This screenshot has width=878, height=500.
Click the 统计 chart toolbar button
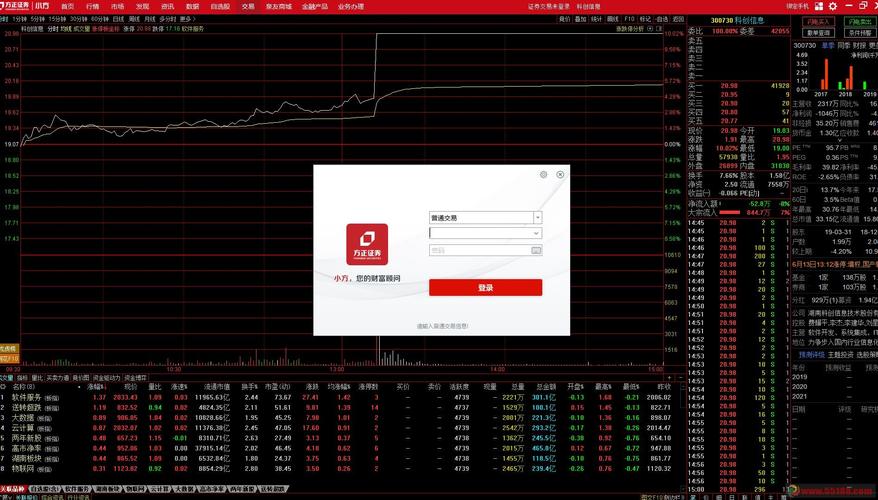coord(597,19)
